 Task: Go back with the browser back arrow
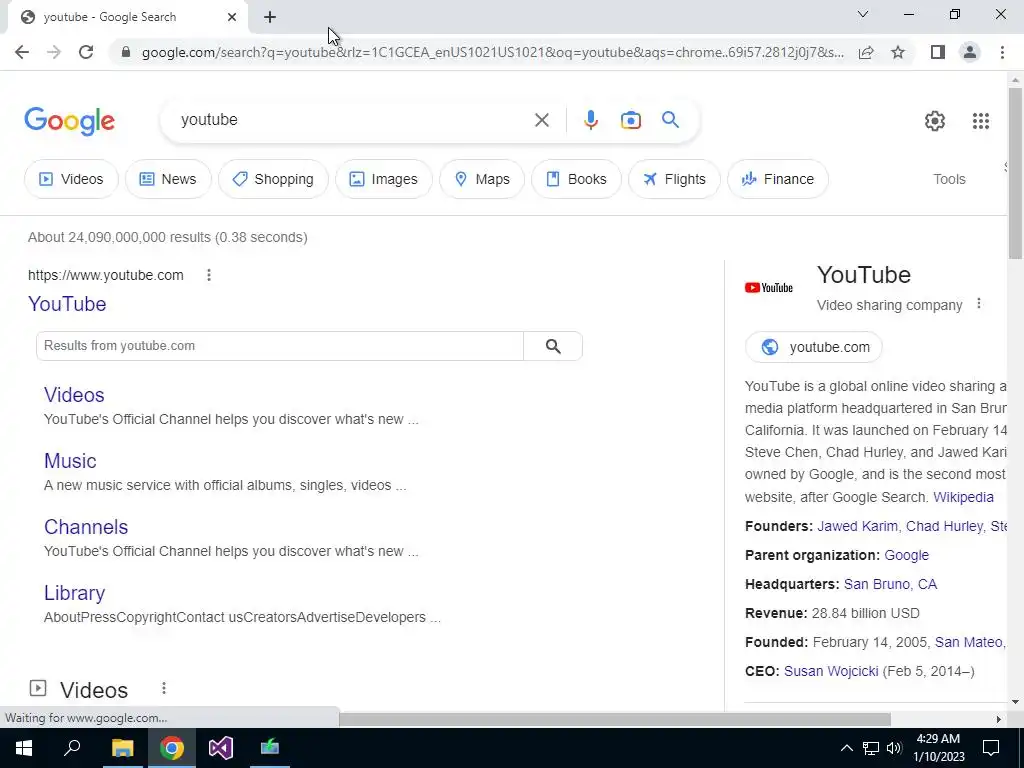(x=22, y=52)
